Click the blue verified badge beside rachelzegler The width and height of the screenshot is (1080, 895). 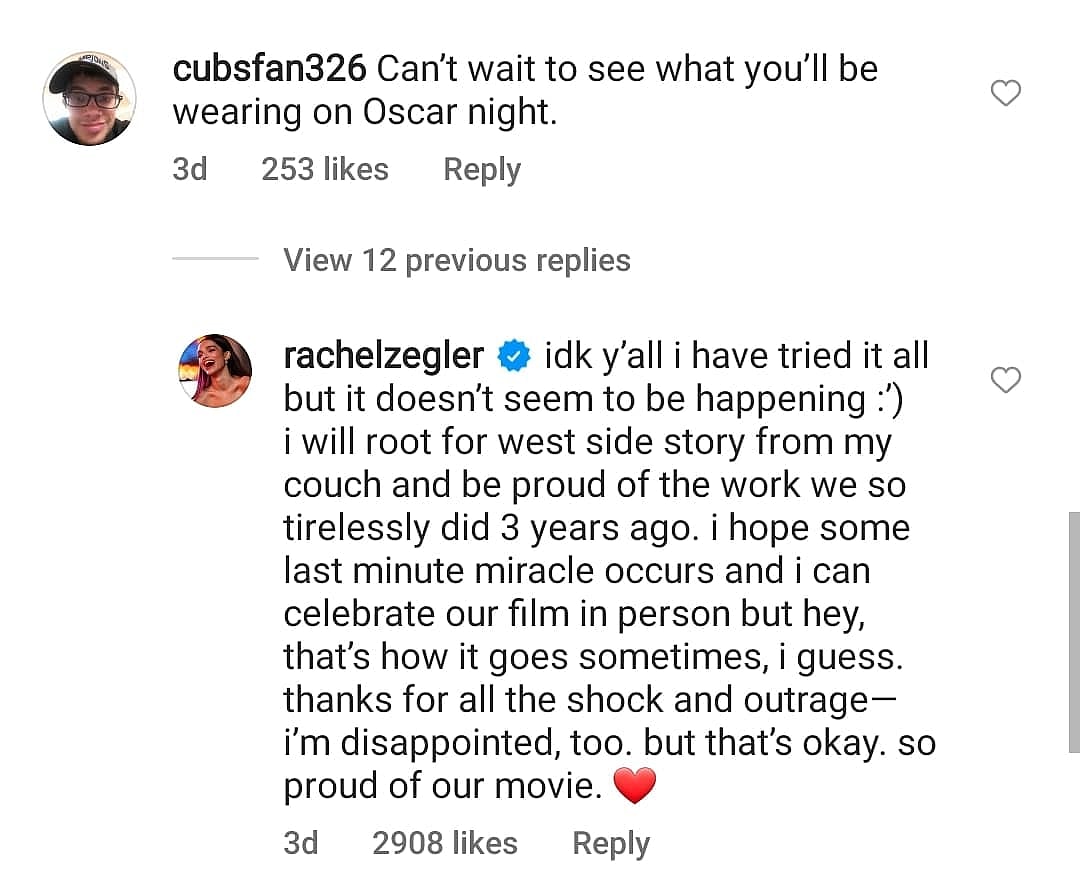point(514,356)
